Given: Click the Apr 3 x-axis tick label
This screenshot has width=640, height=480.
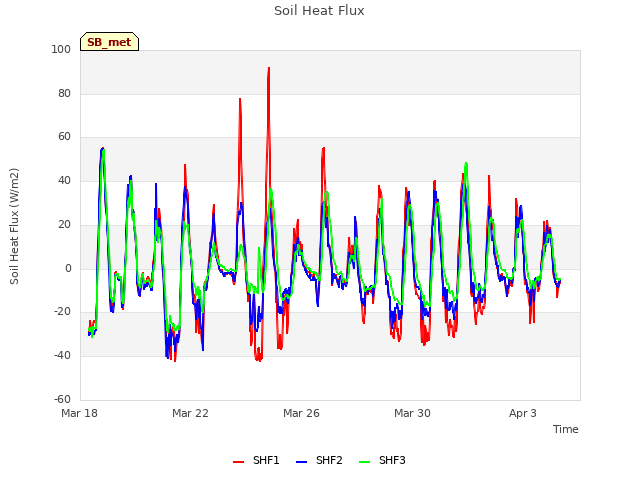Looking at the screenshot, I should point(523,413).
